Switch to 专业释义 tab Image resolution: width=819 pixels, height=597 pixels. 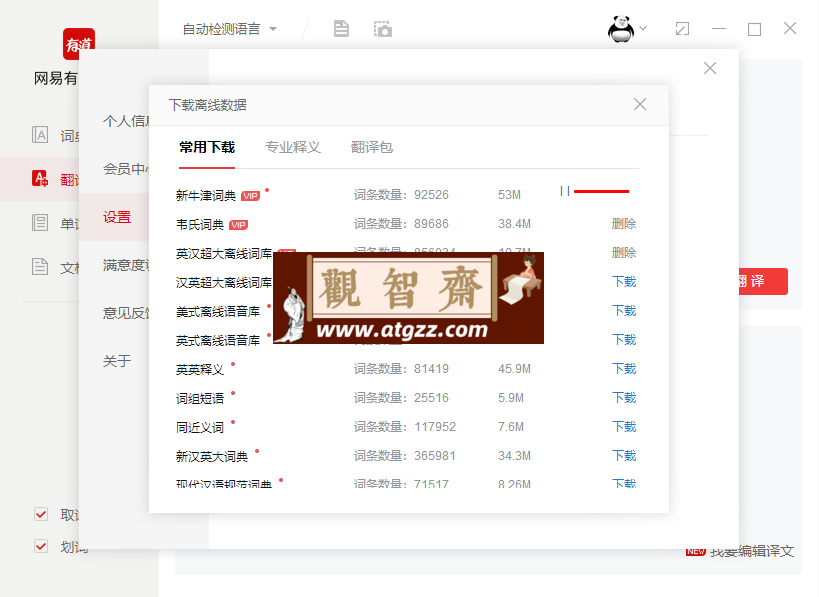click(292, 147)
